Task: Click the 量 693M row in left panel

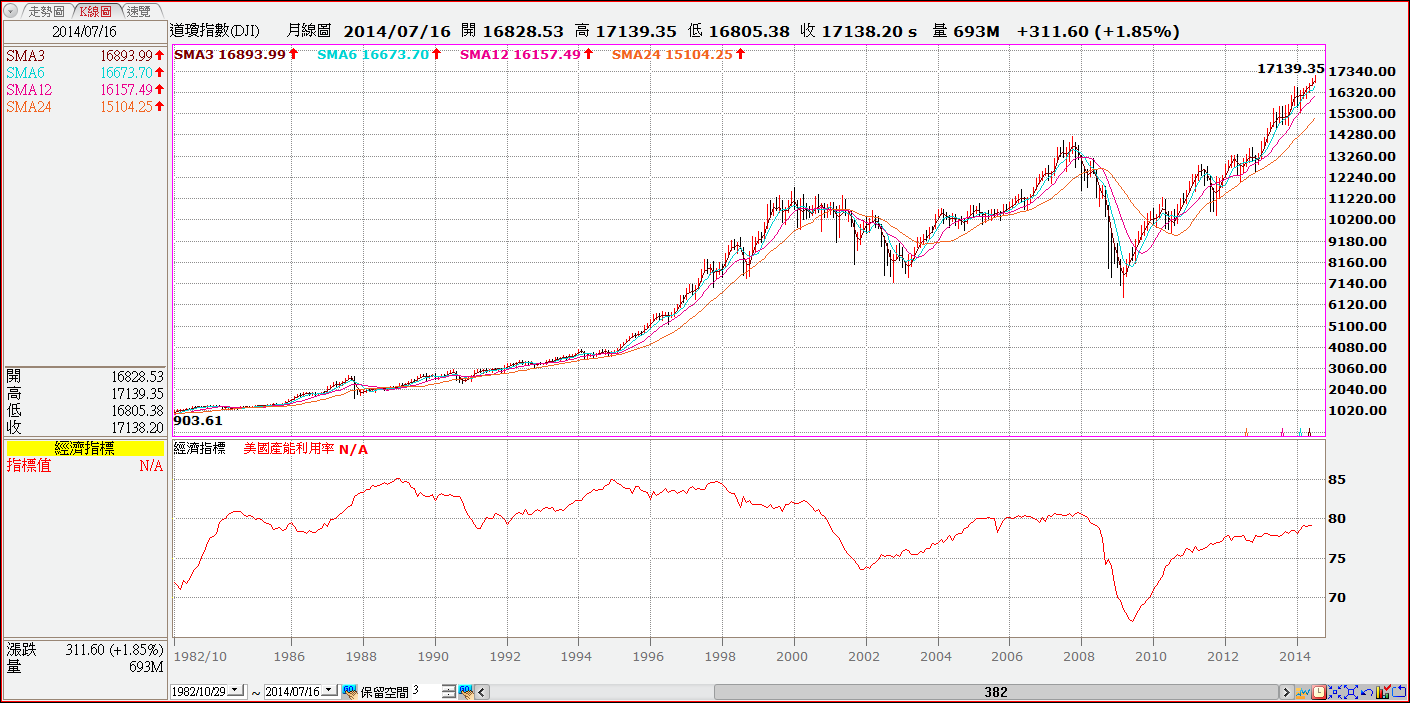Action: tap(84, 666)
